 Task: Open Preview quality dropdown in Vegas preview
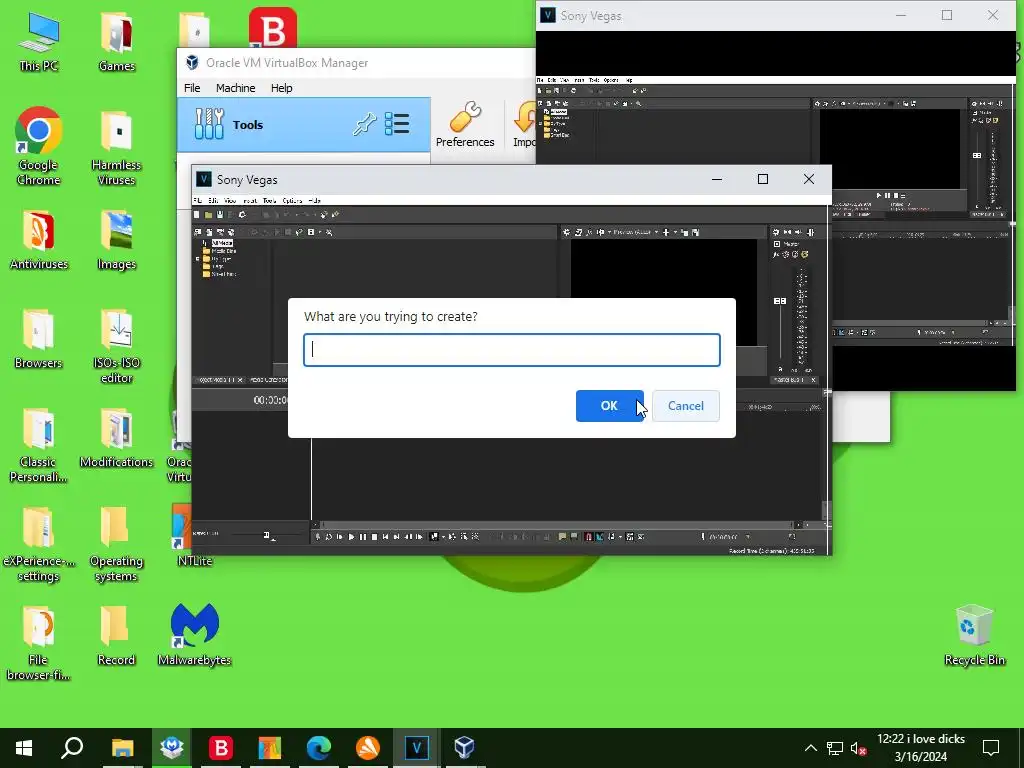coord(633,232)
